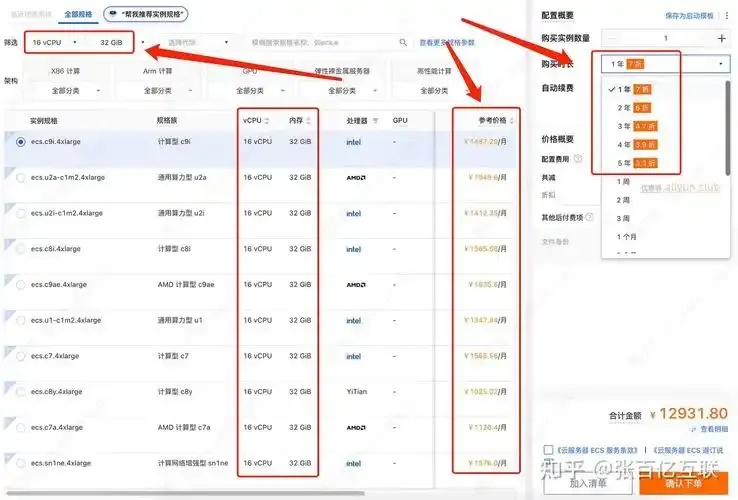Image resolution: width=738 pixels, height=500 pixels.
Task: Click the 保存为启动模板 link
Action: point(689,16)
